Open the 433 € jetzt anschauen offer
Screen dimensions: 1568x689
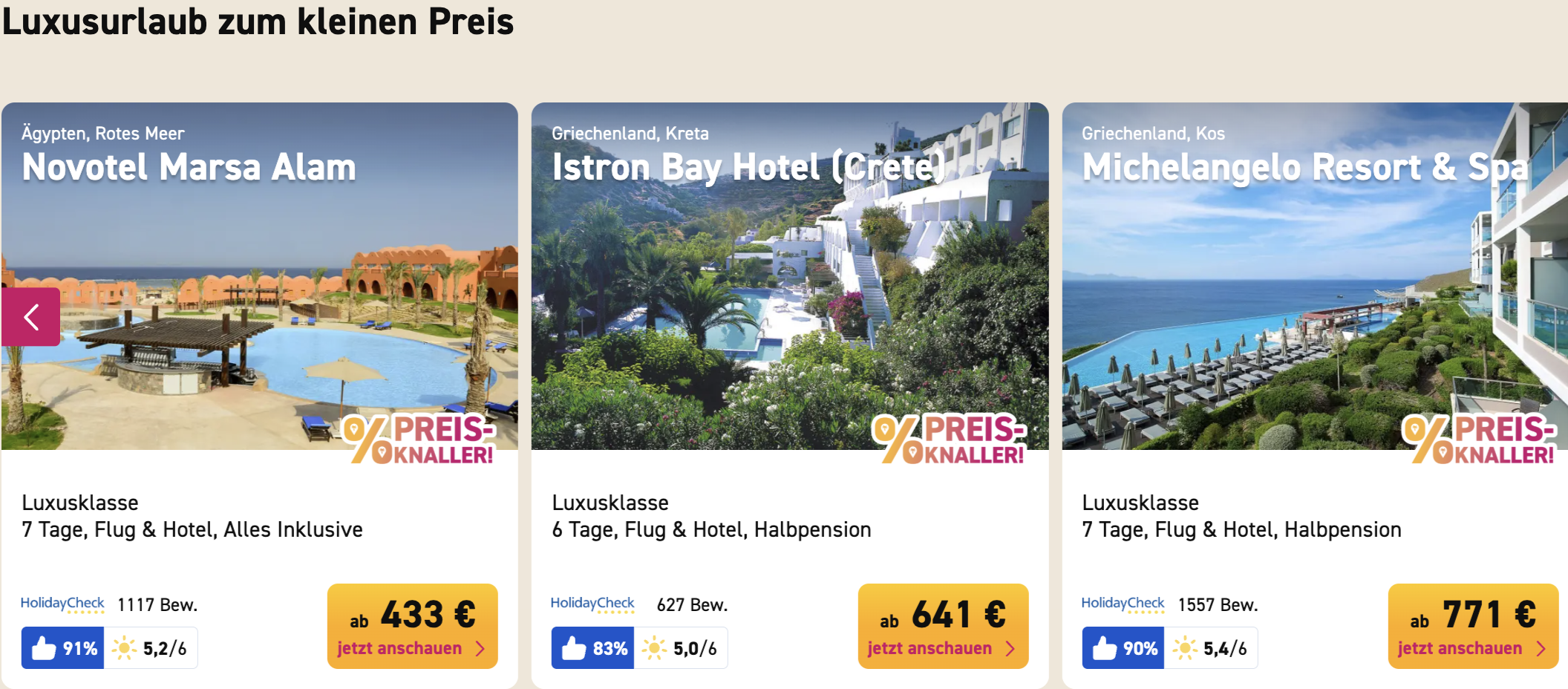(413, 626)
